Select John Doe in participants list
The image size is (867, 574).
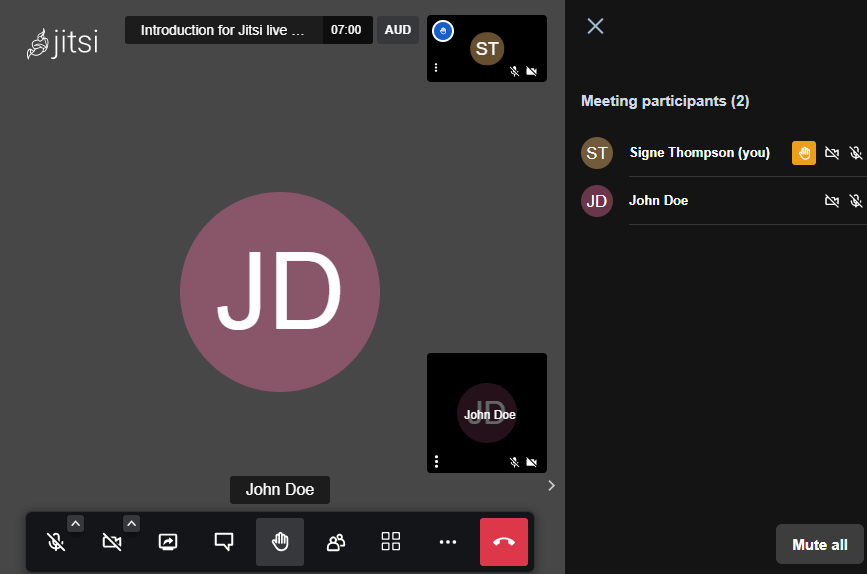[658, 201]
